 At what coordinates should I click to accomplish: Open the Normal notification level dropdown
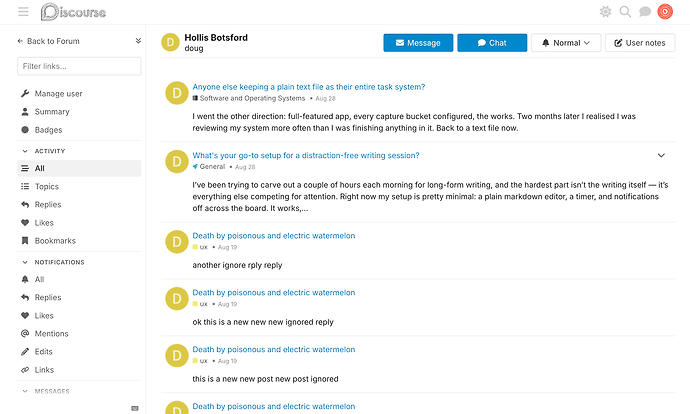click(x=566, y=43)
